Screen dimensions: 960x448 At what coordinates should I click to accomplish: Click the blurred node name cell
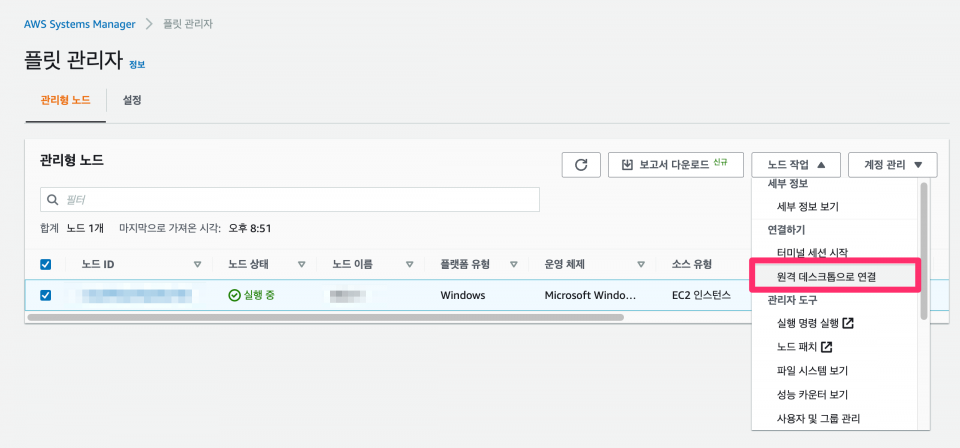(348, 296)
